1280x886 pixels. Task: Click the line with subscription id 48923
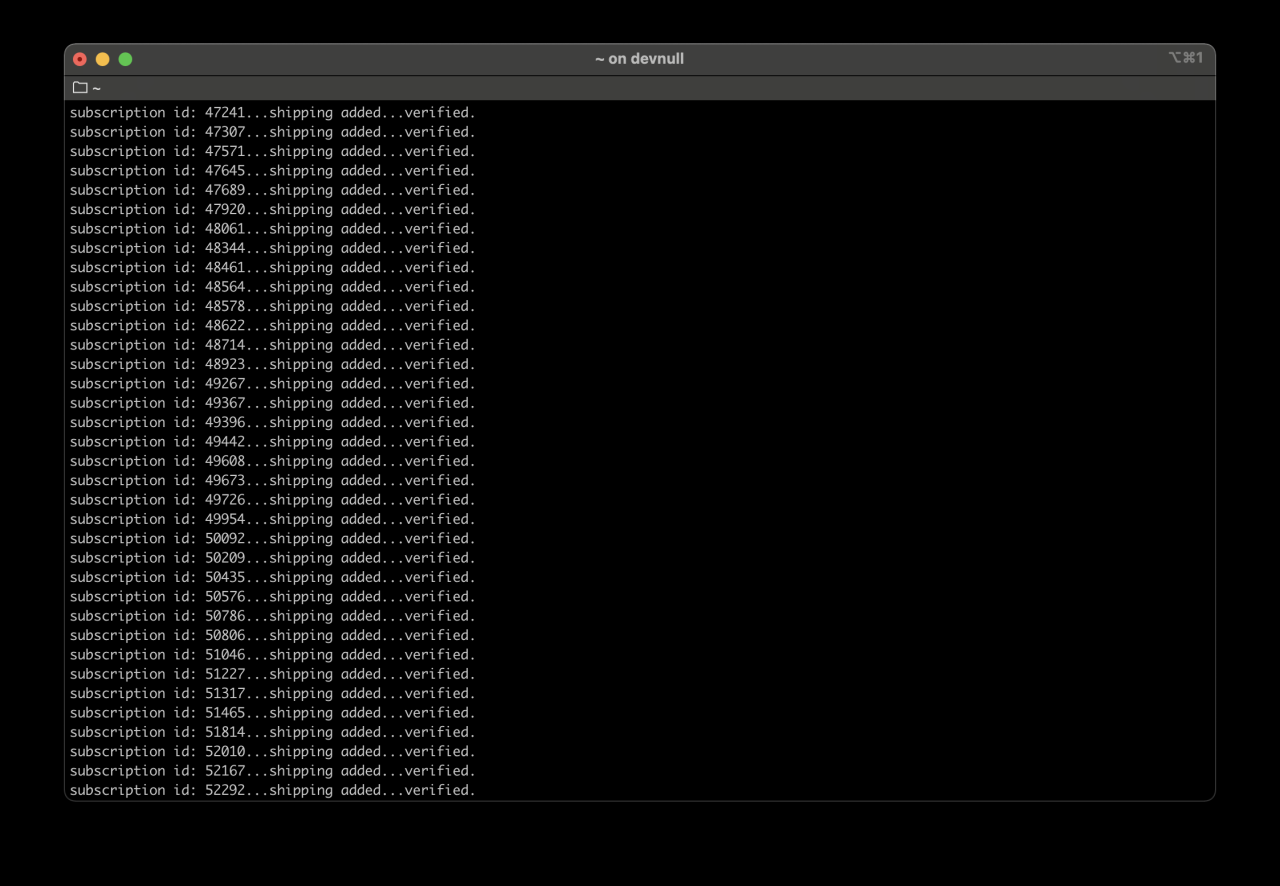273,364
